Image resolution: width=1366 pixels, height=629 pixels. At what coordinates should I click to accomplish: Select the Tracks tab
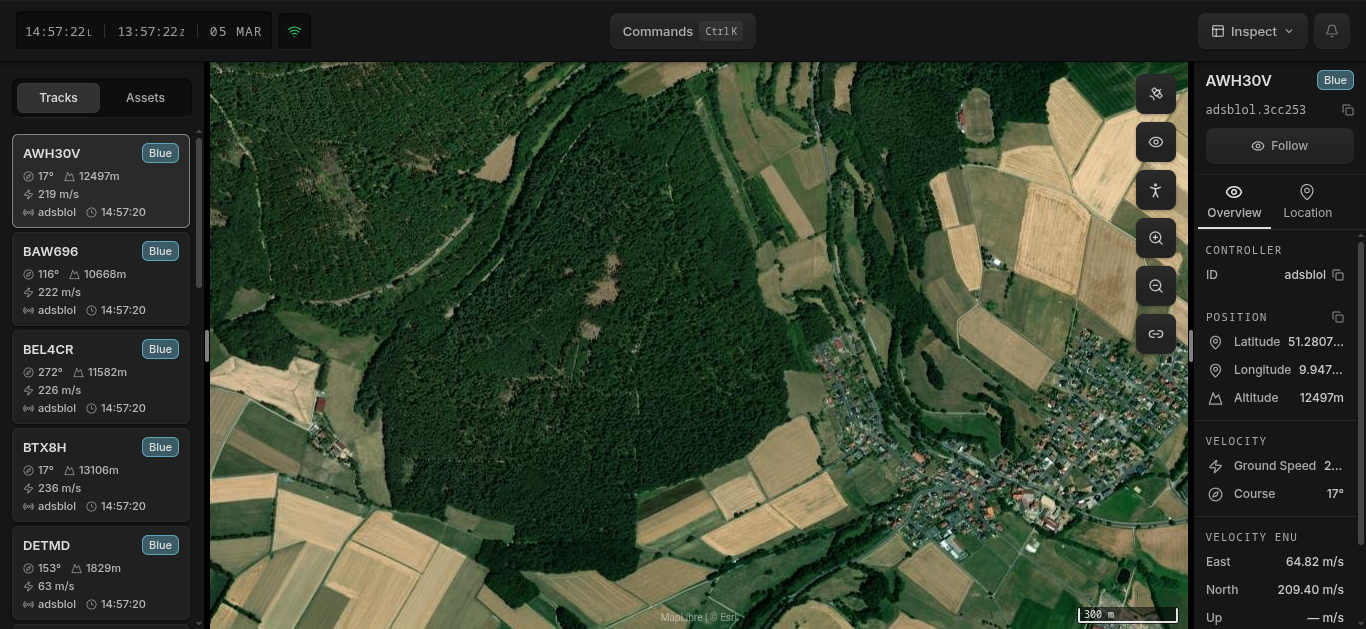pos(58,98)
